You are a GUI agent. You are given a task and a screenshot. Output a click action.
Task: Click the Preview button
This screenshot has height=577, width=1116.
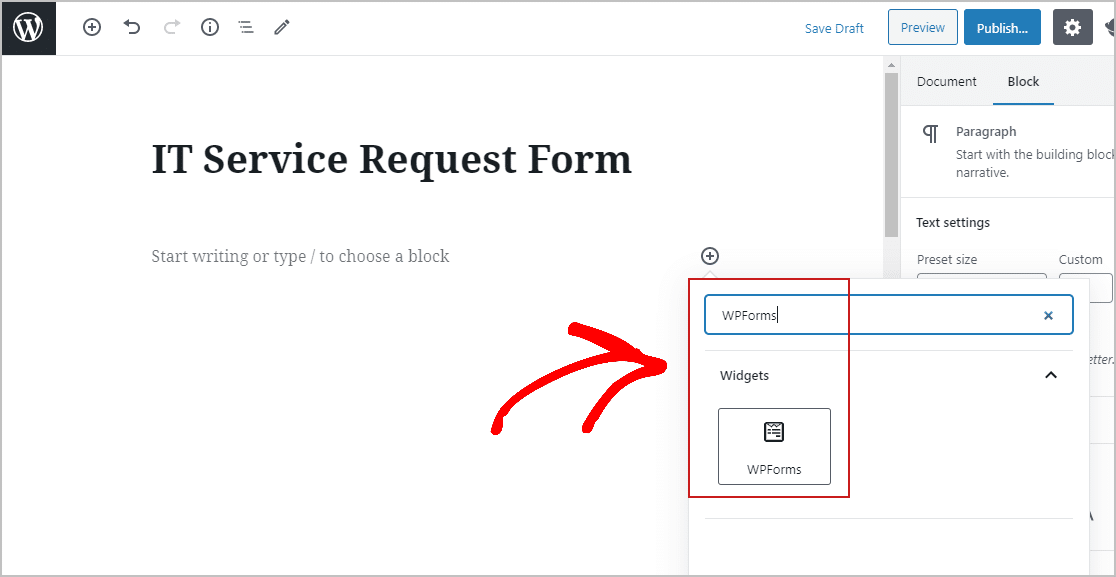(922, 27)
